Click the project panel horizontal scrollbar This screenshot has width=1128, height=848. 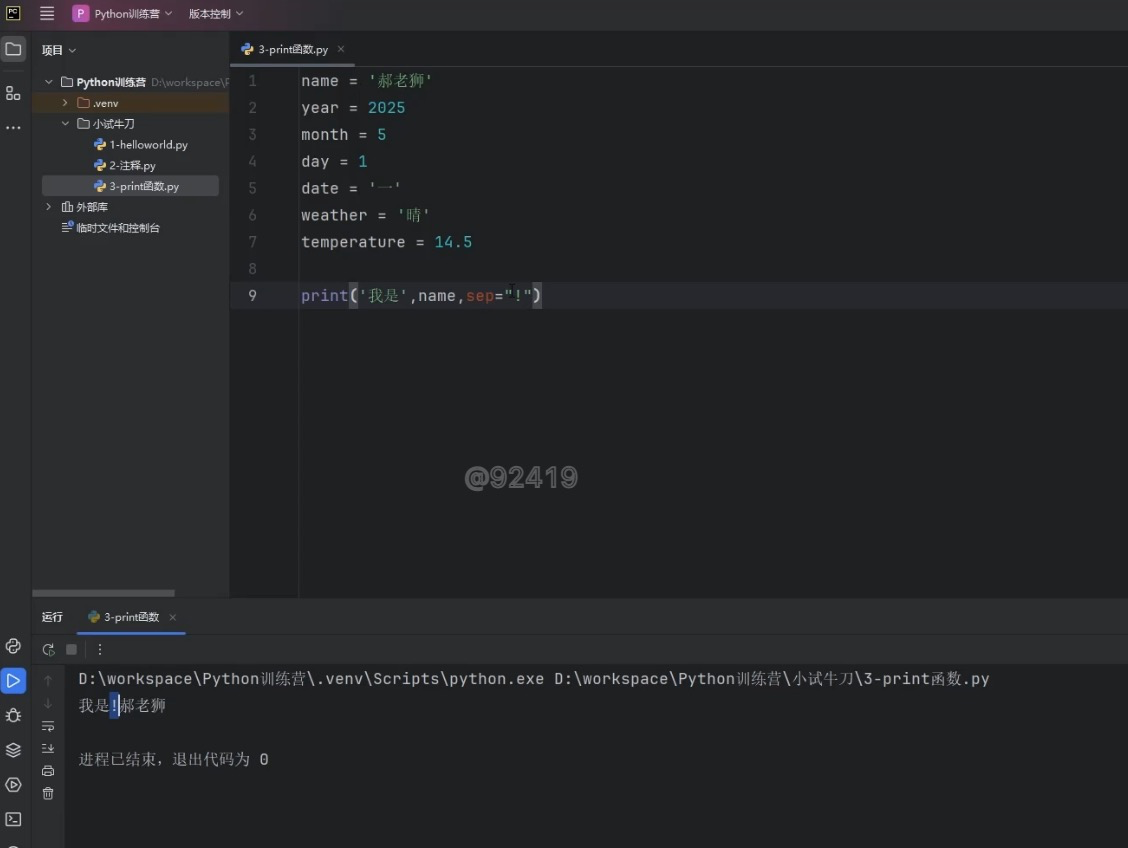(x=103, y=593)
